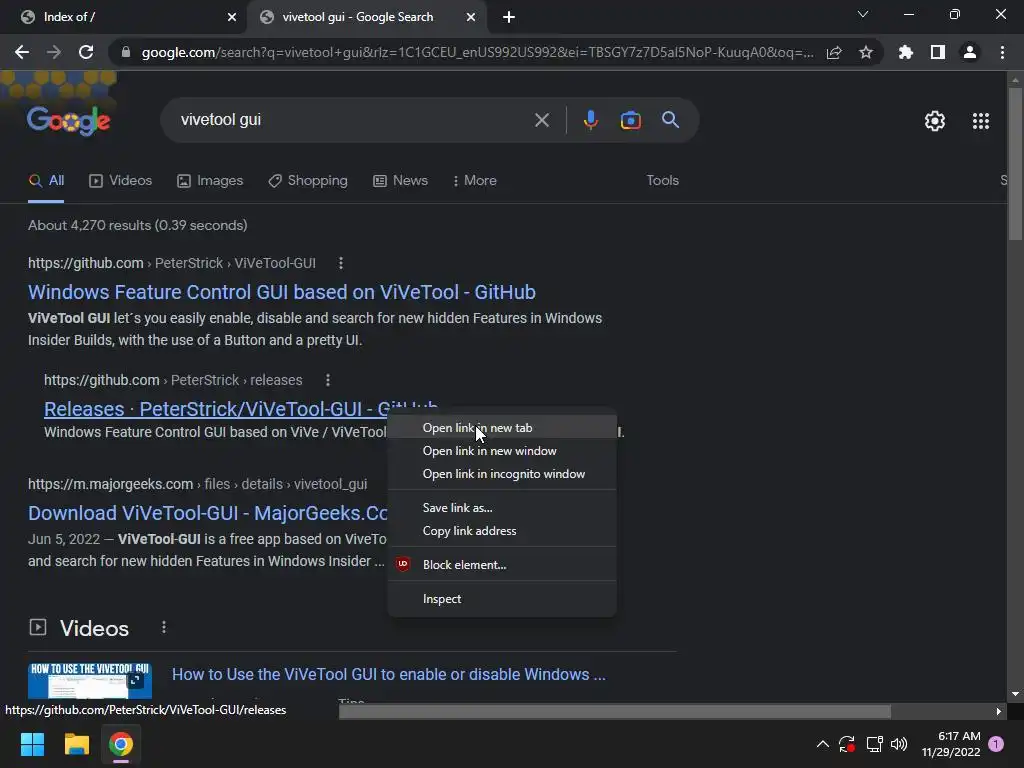Open Tools for search filtering
This screenshot has height=768, width=1024.
[662, 181]
